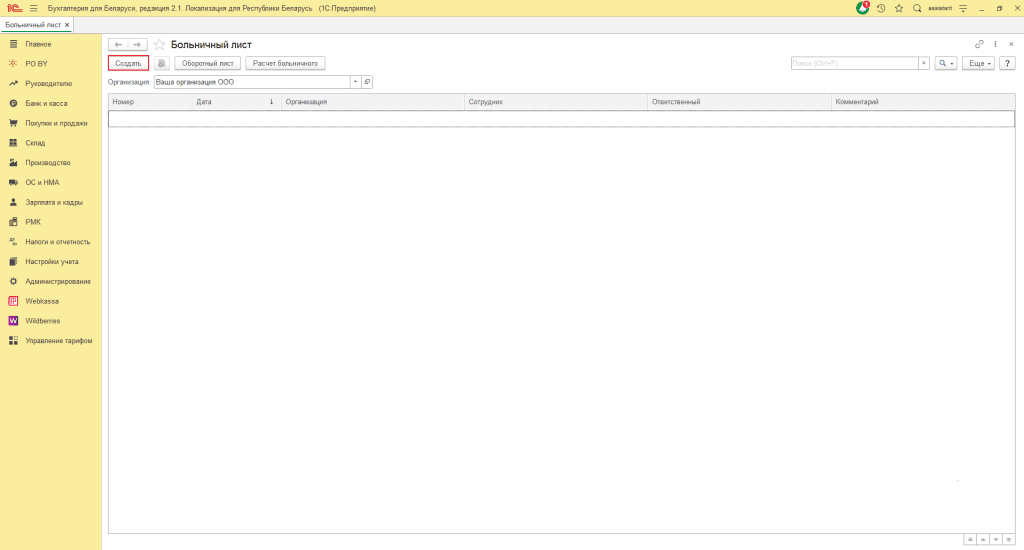Open favorites star in title bar
The width and height of the screenshot is (1024, 550).
[899, 8]
